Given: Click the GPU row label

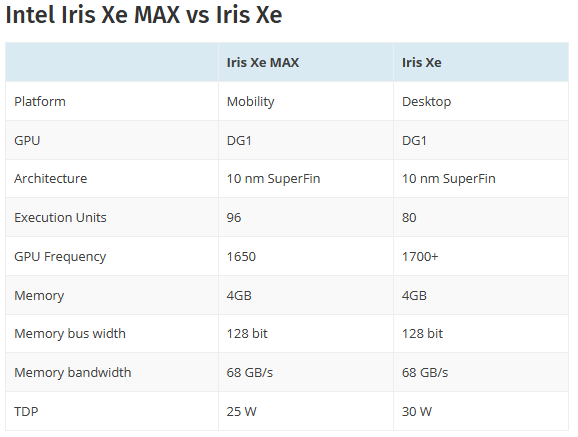Looking at the screenshot, I should tap(27, 141).
